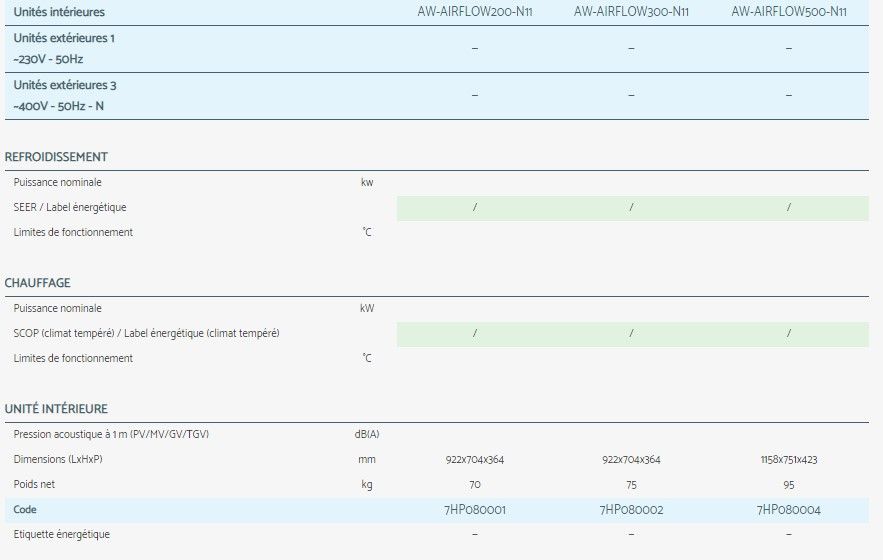Click the REFROIDISSEMENT section heading
Image resolution: width=883 pixels, height=560 pixels.
click(56, 157)
